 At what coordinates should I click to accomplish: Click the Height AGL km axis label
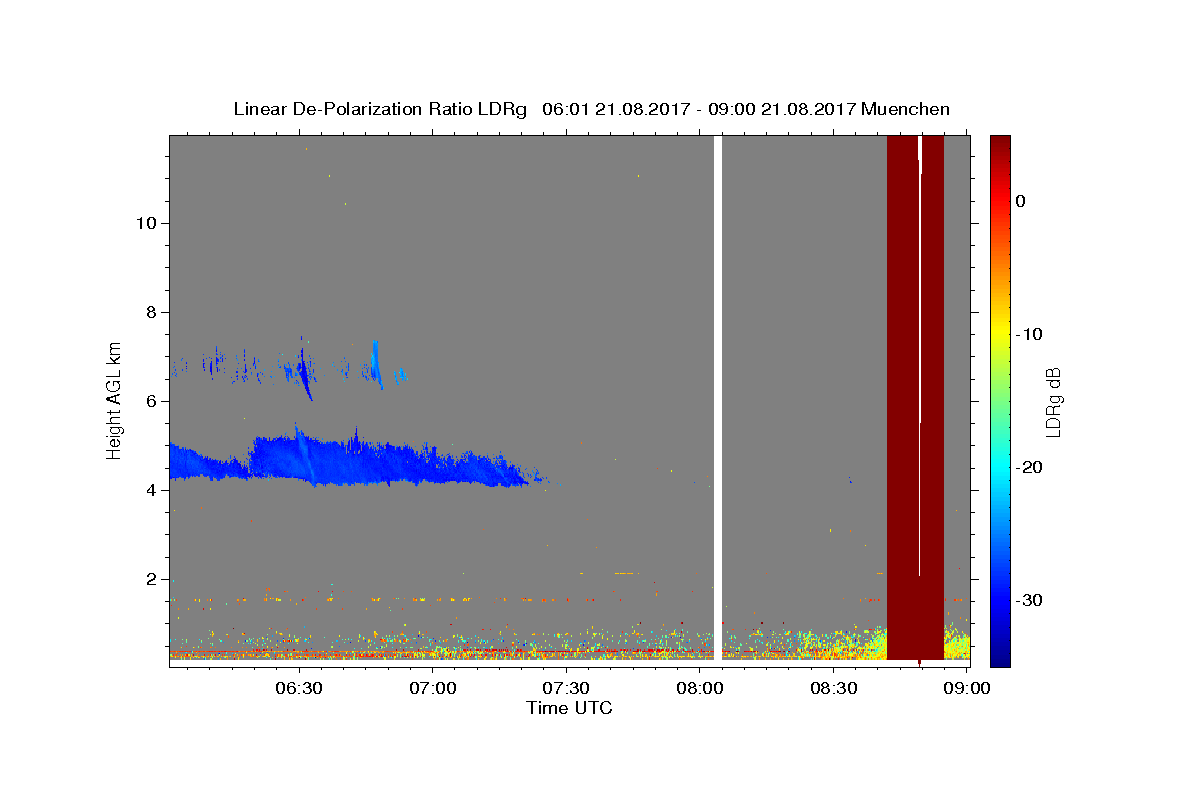(115, 399)
